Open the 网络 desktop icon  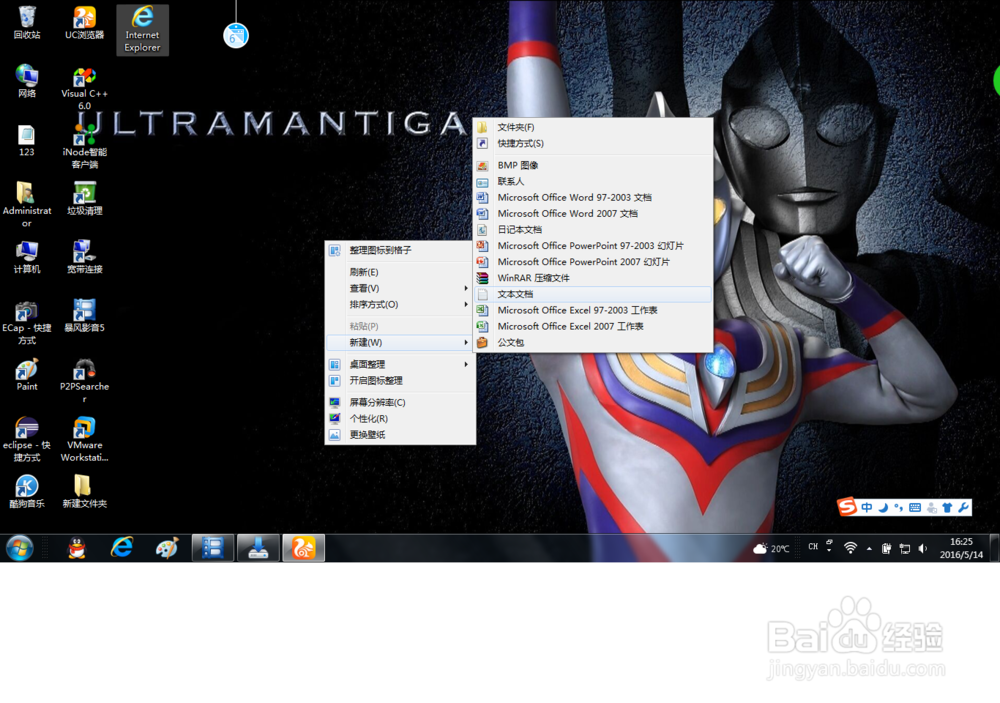tap(27, 81)
